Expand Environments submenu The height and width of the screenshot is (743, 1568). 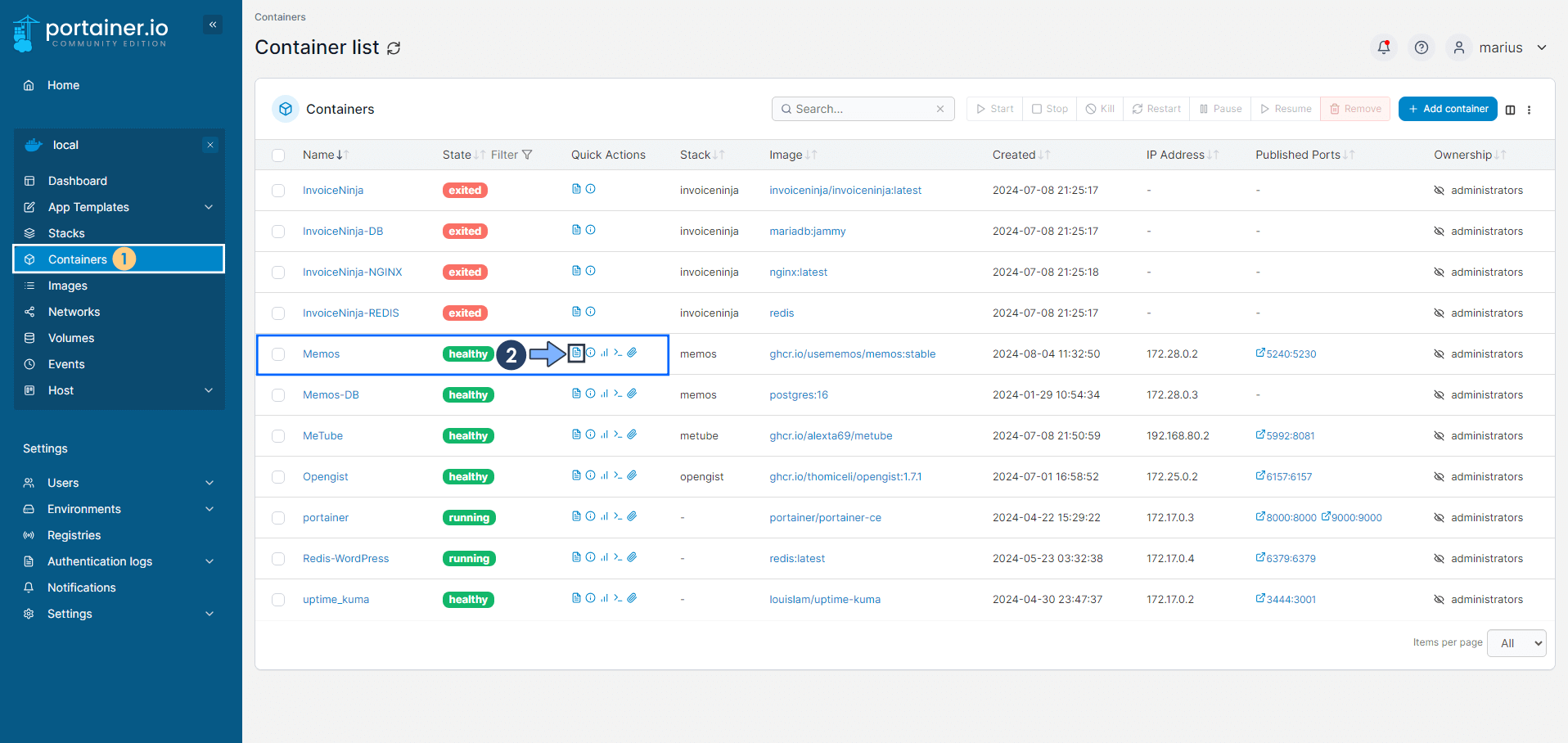pos(210,509)
